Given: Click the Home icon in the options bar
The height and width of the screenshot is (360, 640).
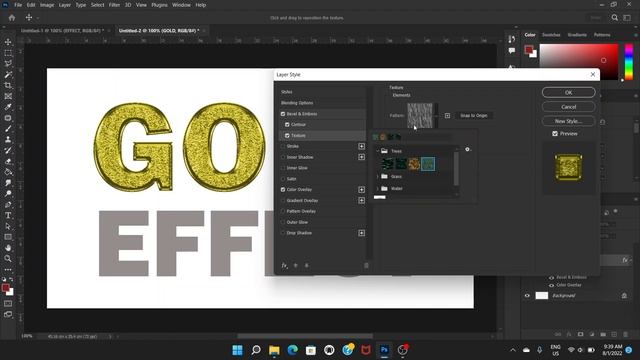Looking at the screenshot, I should point(12,18).
